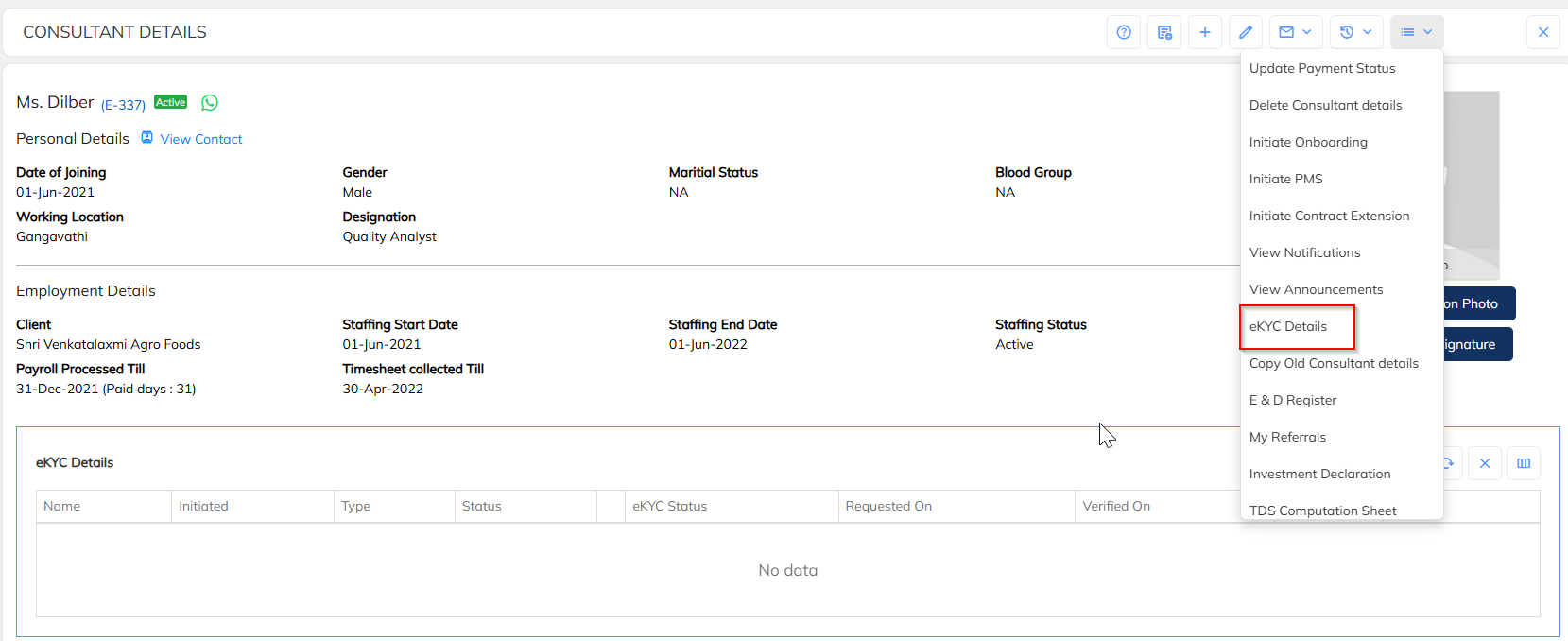Expand the mail envelope dropdown
The height and width of the screenshot is (641, 1568).
[x=1295, y=32]
